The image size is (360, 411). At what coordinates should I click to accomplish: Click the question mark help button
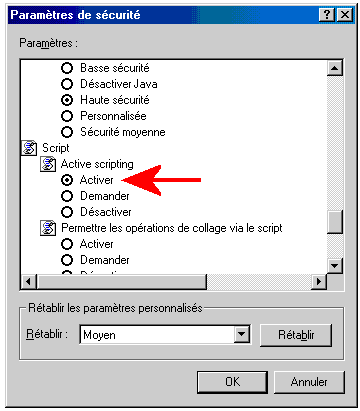point(327,15)
